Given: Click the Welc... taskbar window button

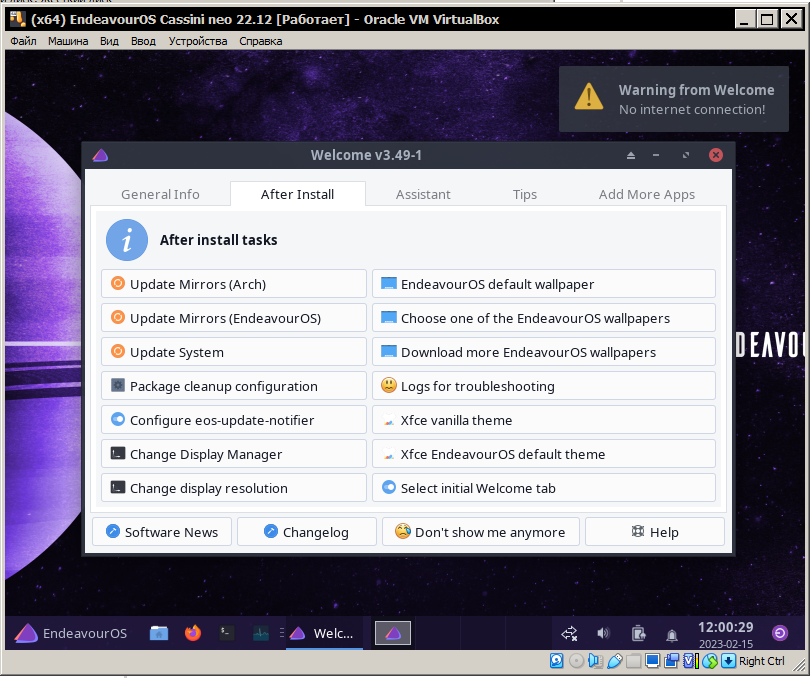Looking at the screenshot, I should pyautogui.click(x=324, y=633).
